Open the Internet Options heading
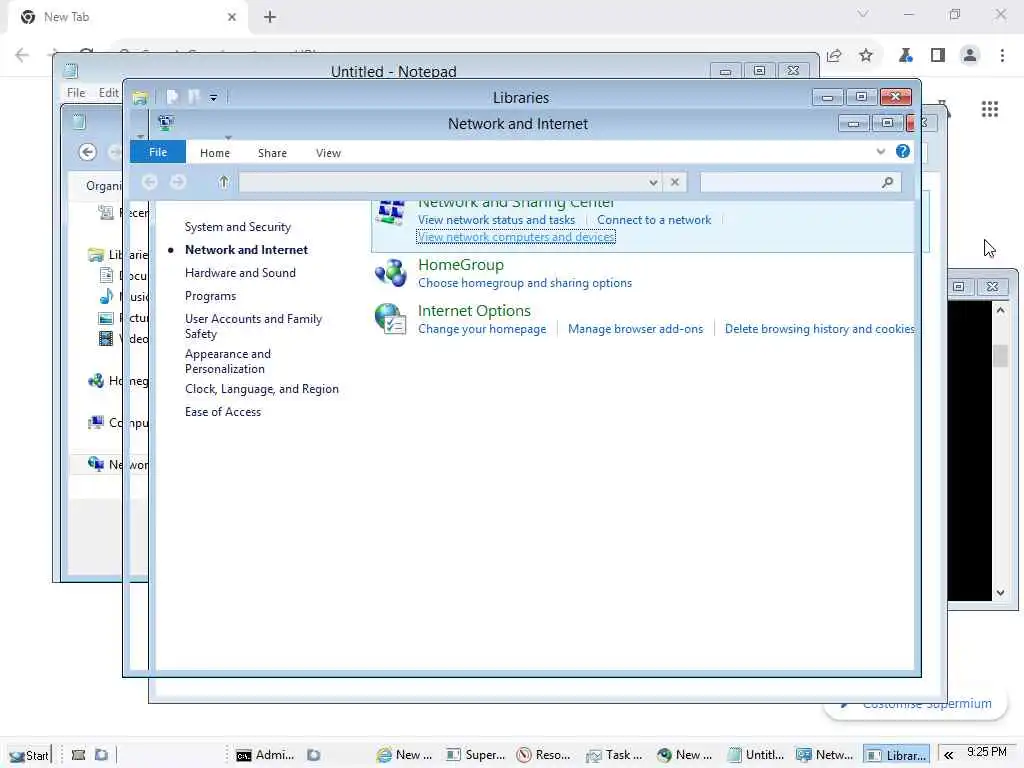The image size is (1024, 768). (474, 311)
